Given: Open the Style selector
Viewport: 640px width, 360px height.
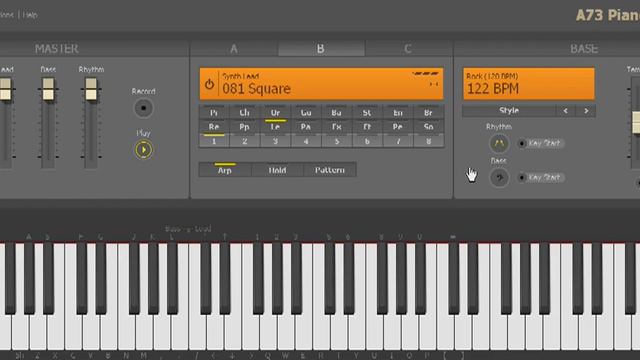Looking at the screenshot, I should (509, 111).
